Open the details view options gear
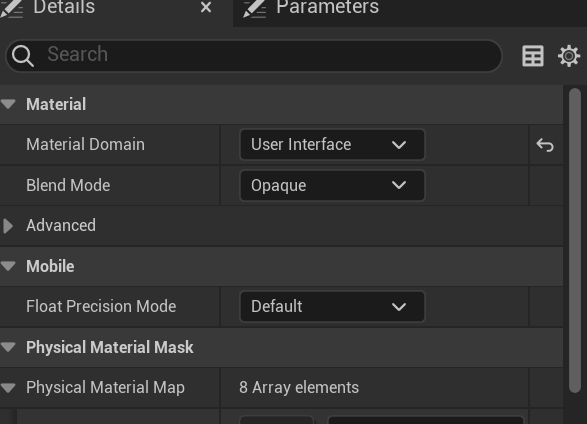Viewport: 587px width, 424px height. pos(569,56)
